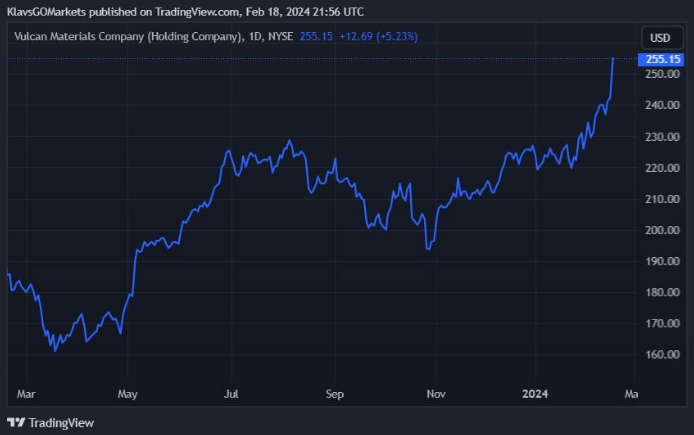Click the 230.00 price axis label
The height and width of the screenshot is (435, 694).
pyautogui.click(x=662, y=137)
